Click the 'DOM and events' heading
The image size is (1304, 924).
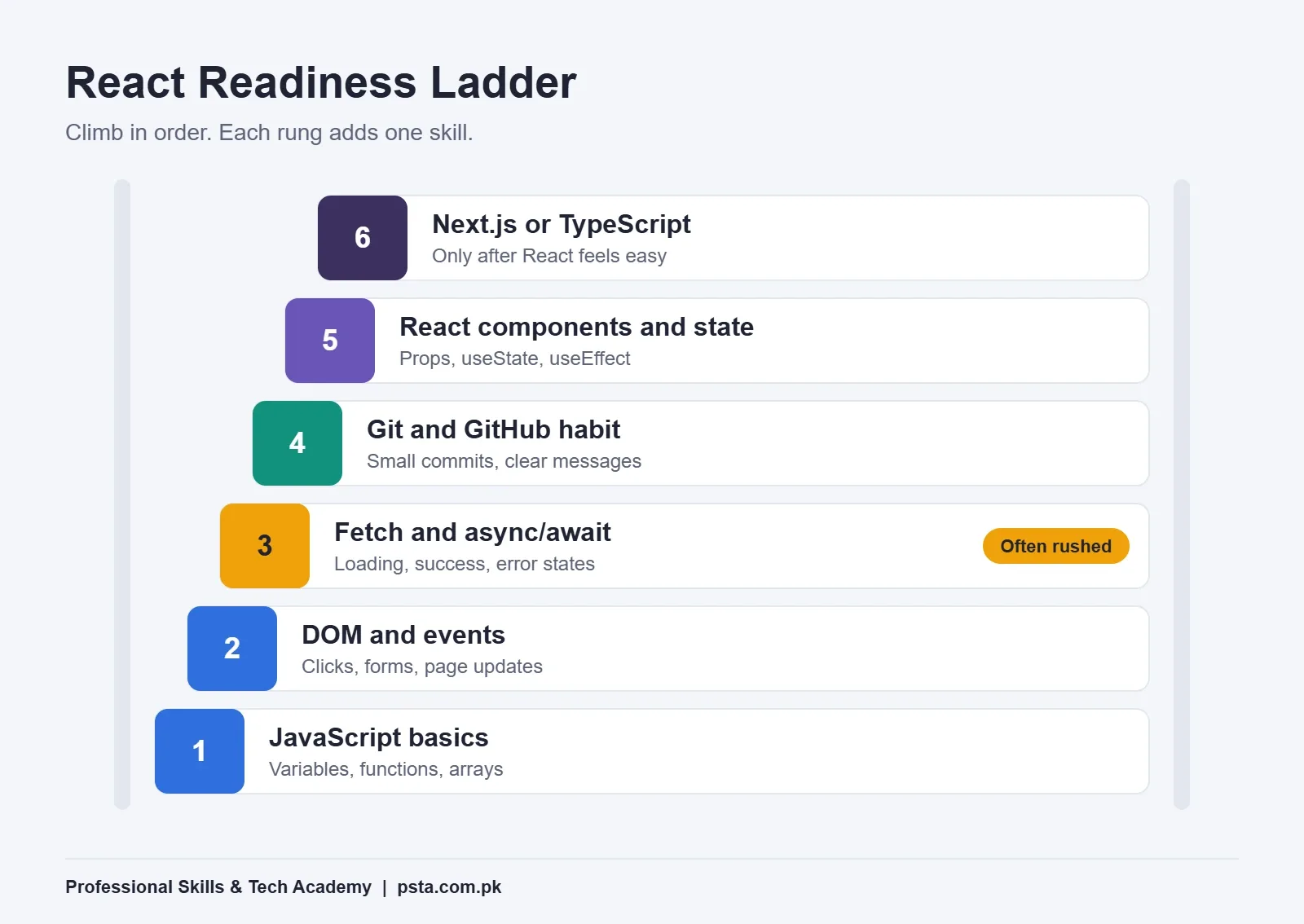click(x=403, y=635)
